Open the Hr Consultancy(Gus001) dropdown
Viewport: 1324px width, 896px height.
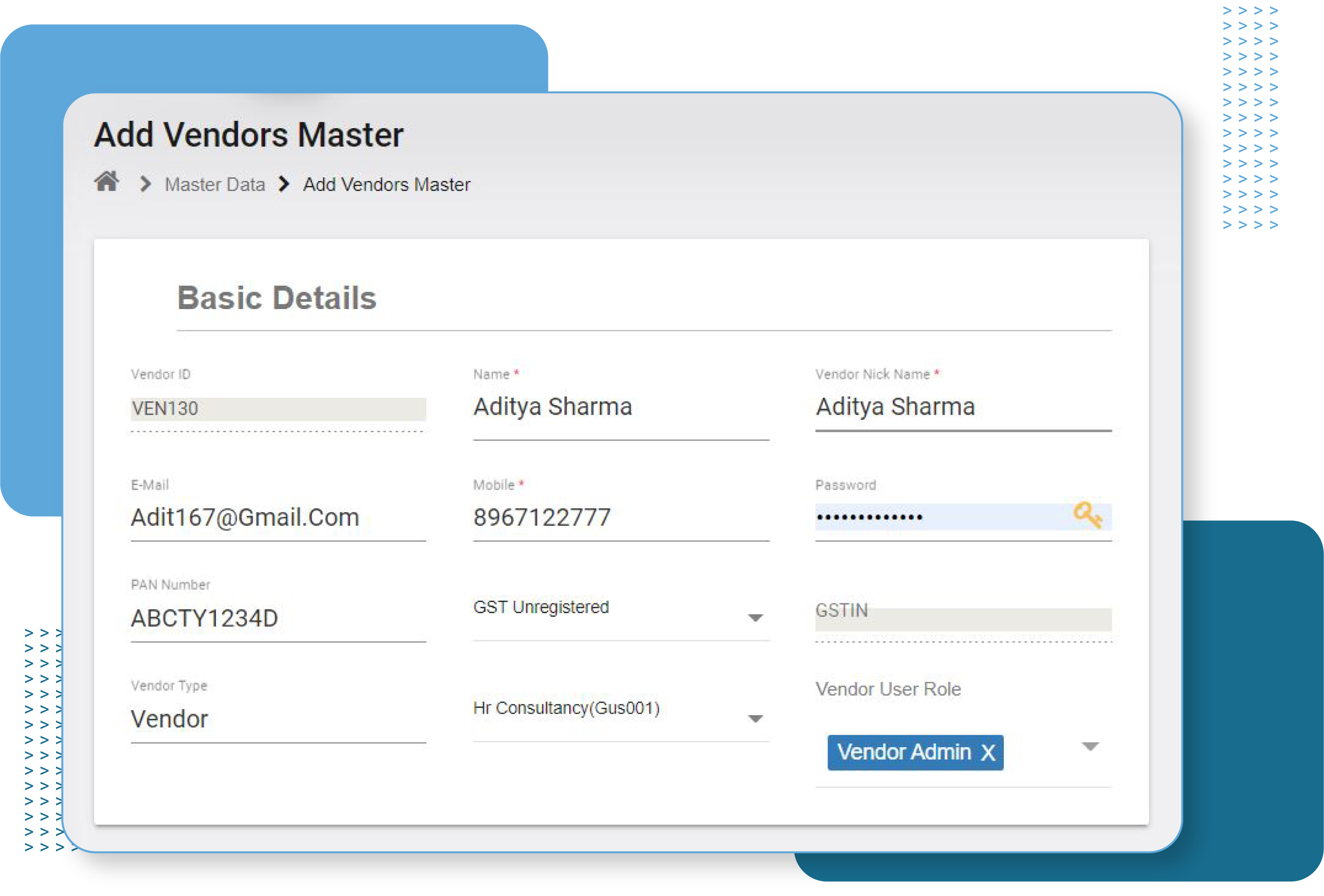[x=755, y=718]
